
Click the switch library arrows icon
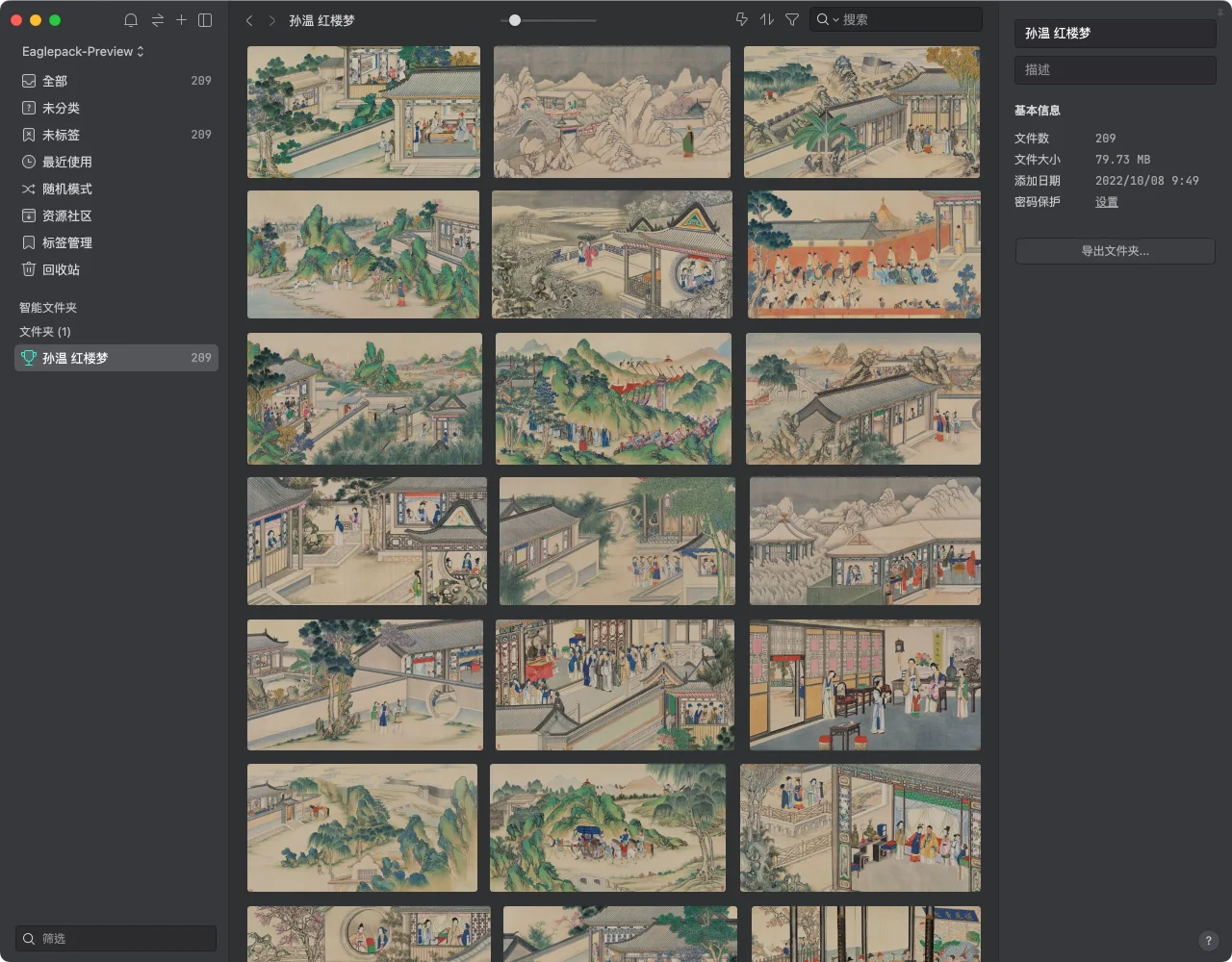[x=157, y=20]
